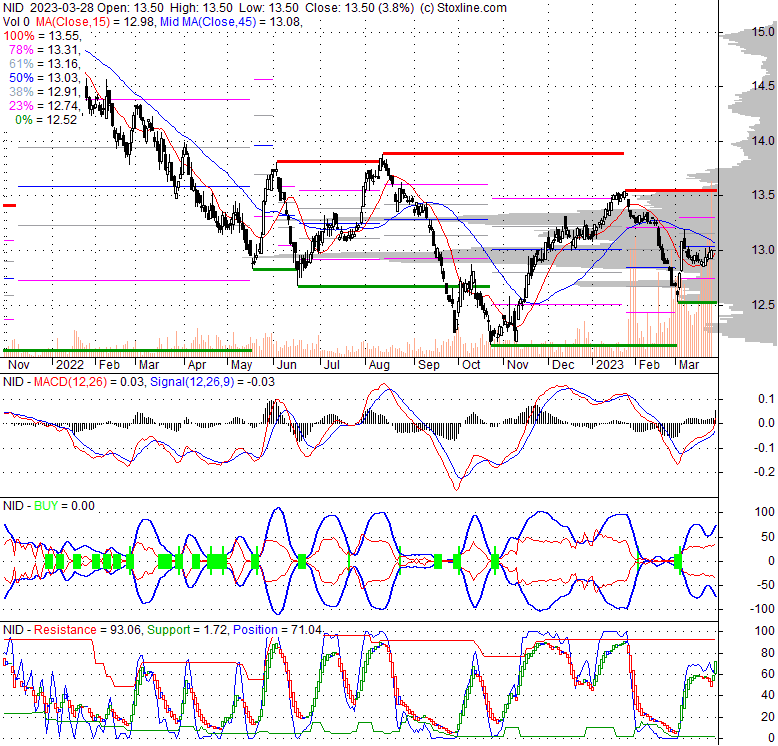
Task: Select the '(c) Stoxline.com' copyright text
Action: [x=463, y=8]
